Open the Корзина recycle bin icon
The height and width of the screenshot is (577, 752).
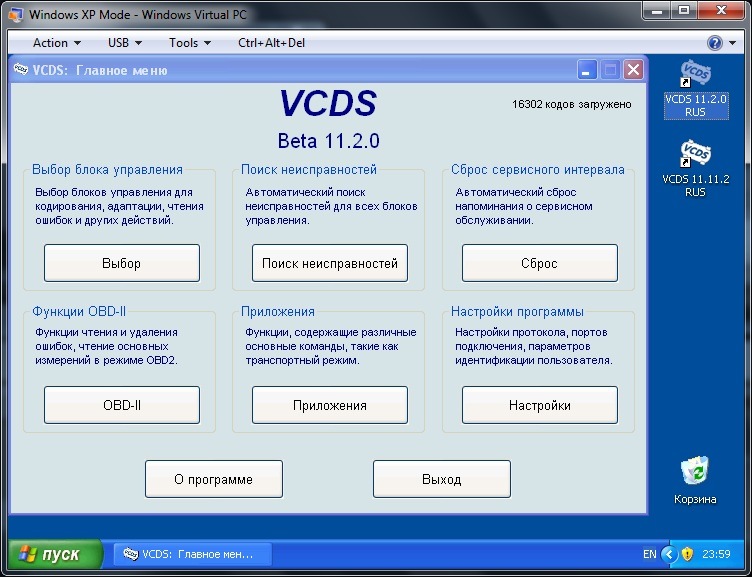[695, 480]
